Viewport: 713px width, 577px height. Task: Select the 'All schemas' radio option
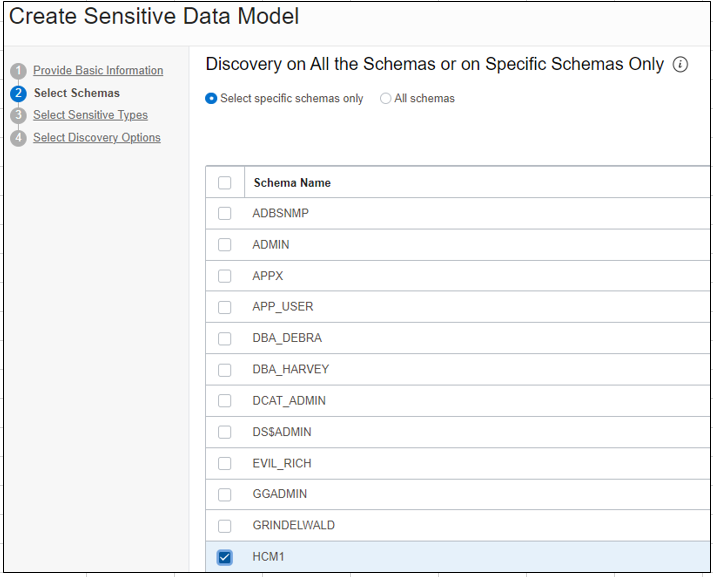(x=386, y=99)
